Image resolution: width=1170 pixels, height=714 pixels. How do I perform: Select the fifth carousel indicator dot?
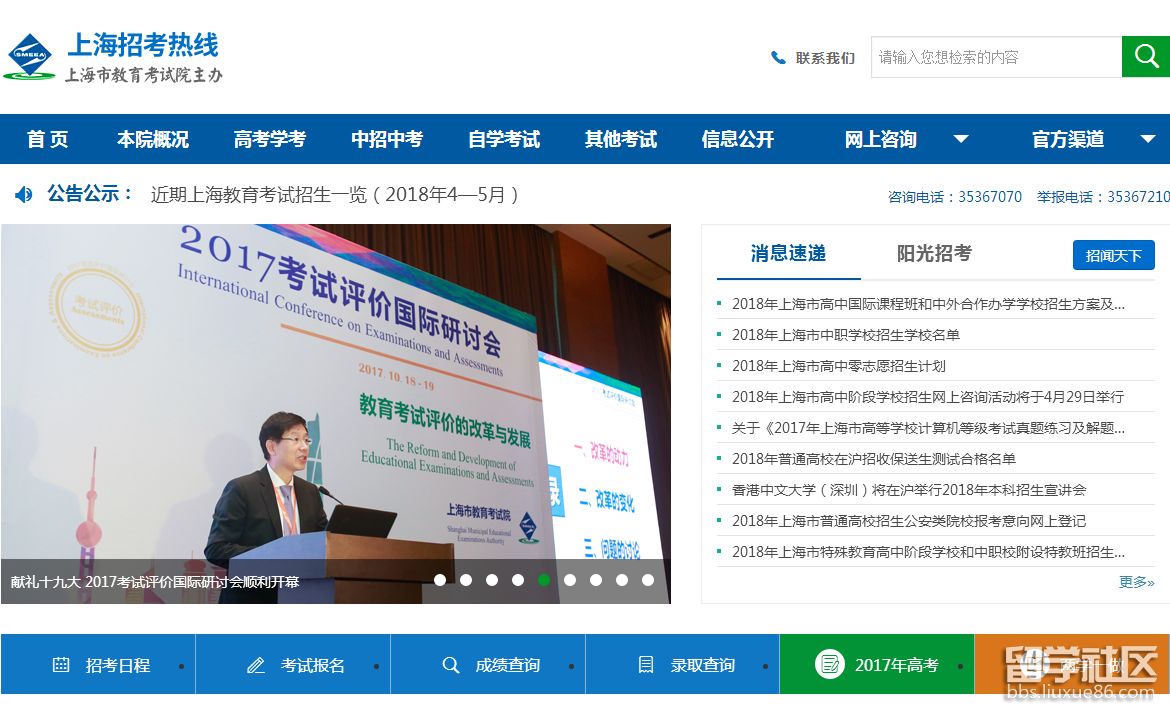[544, 579]
